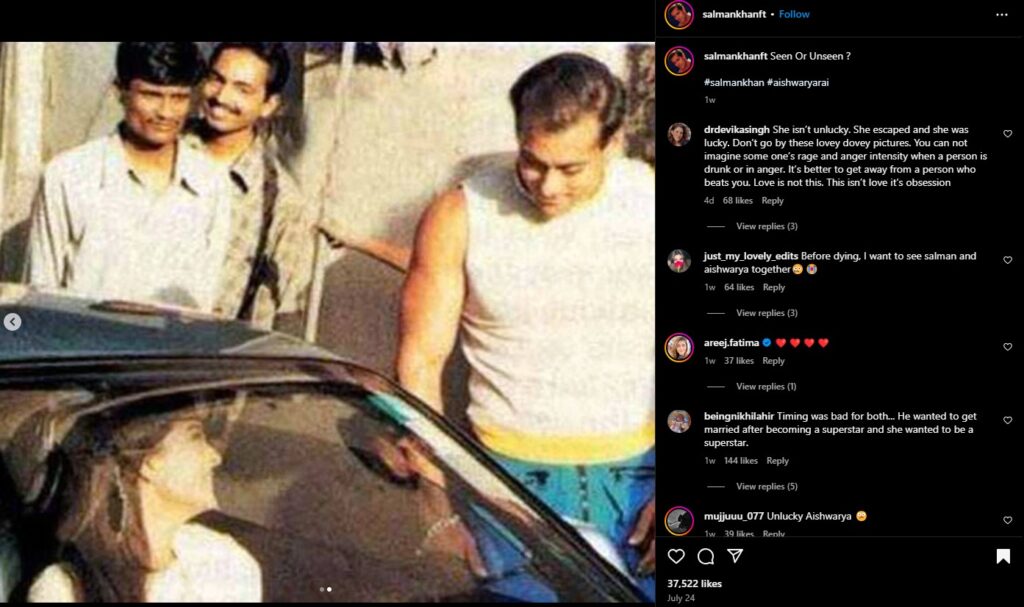Like drdevikasingh's comment
This screenshot has height=607, width=1024.
(1007, 134)
